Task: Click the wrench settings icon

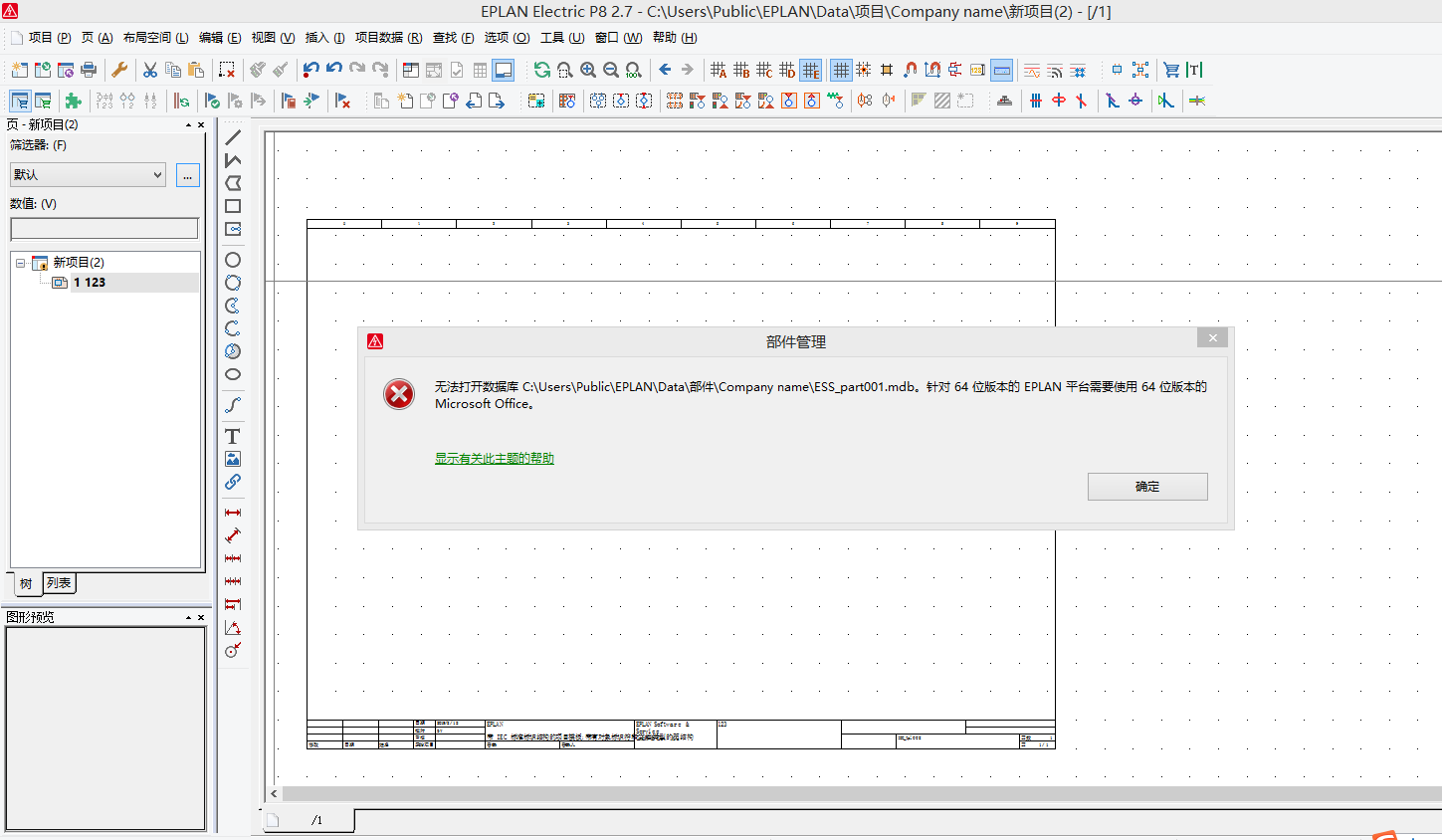Action: point(119,70)
